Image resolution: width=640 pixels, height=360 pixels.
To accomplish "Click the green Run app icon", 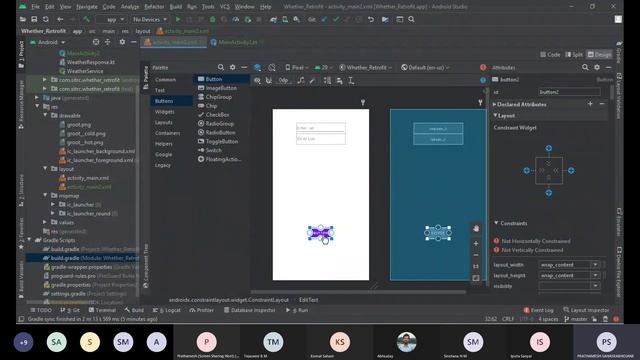I will click(178, 19).
